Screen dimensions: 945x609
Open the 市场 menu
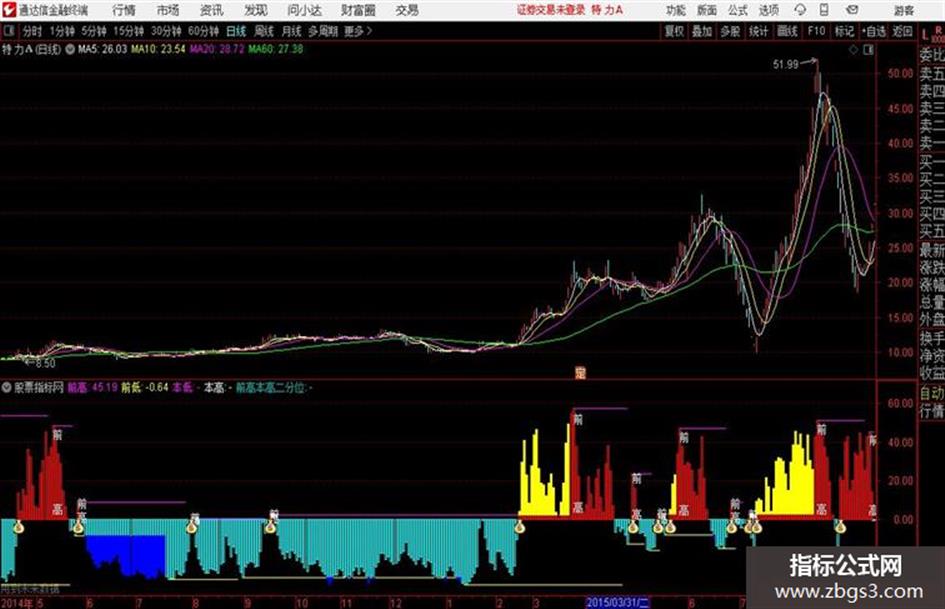click(x=168, y=10)
